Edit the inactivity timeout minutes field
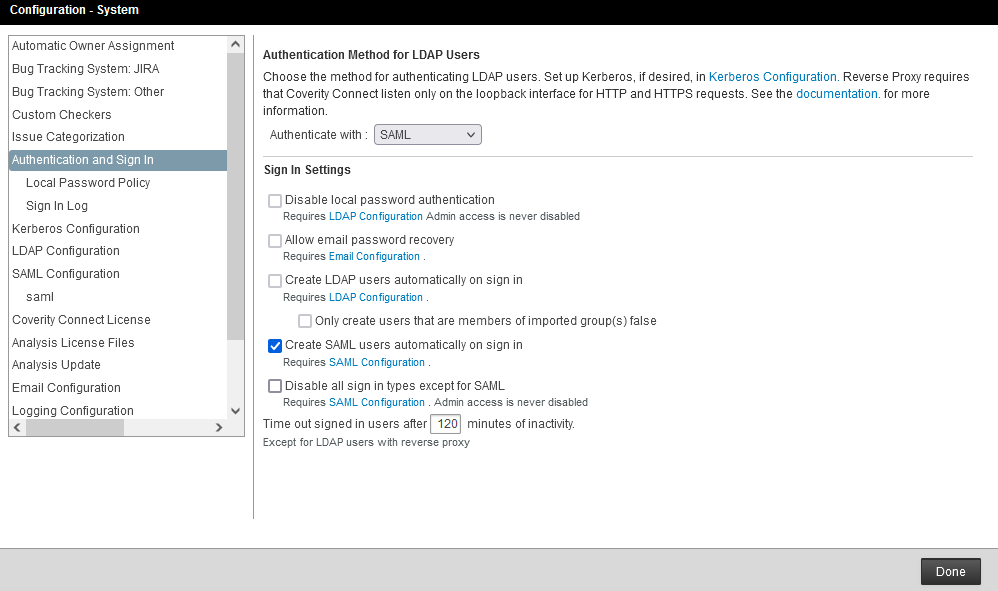998x591 pixels. point(445,423)
